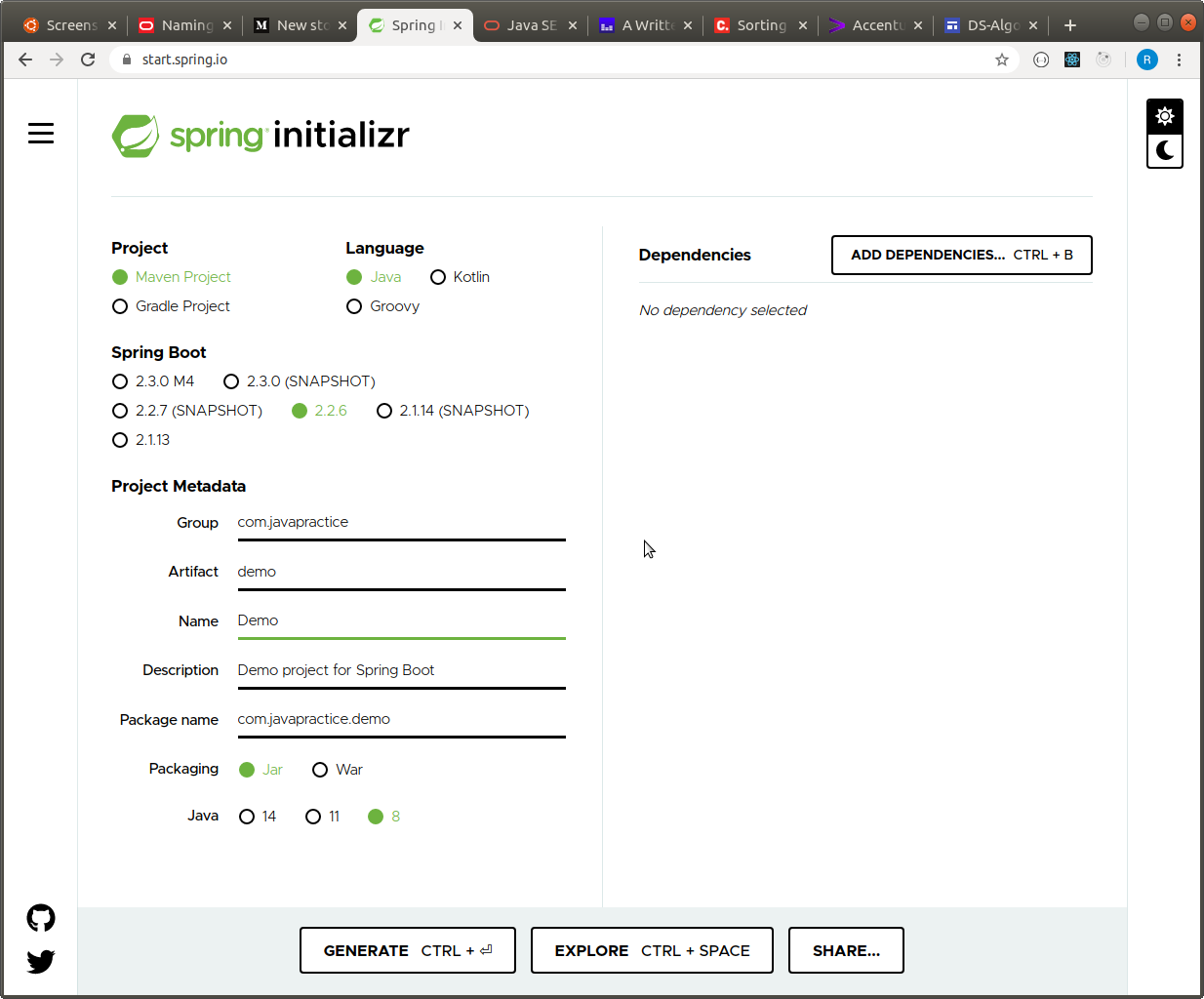Open the ADD DEPENDENCIES dialog
The width and height of the screenshot is (1204, 999).
point(961,255)
